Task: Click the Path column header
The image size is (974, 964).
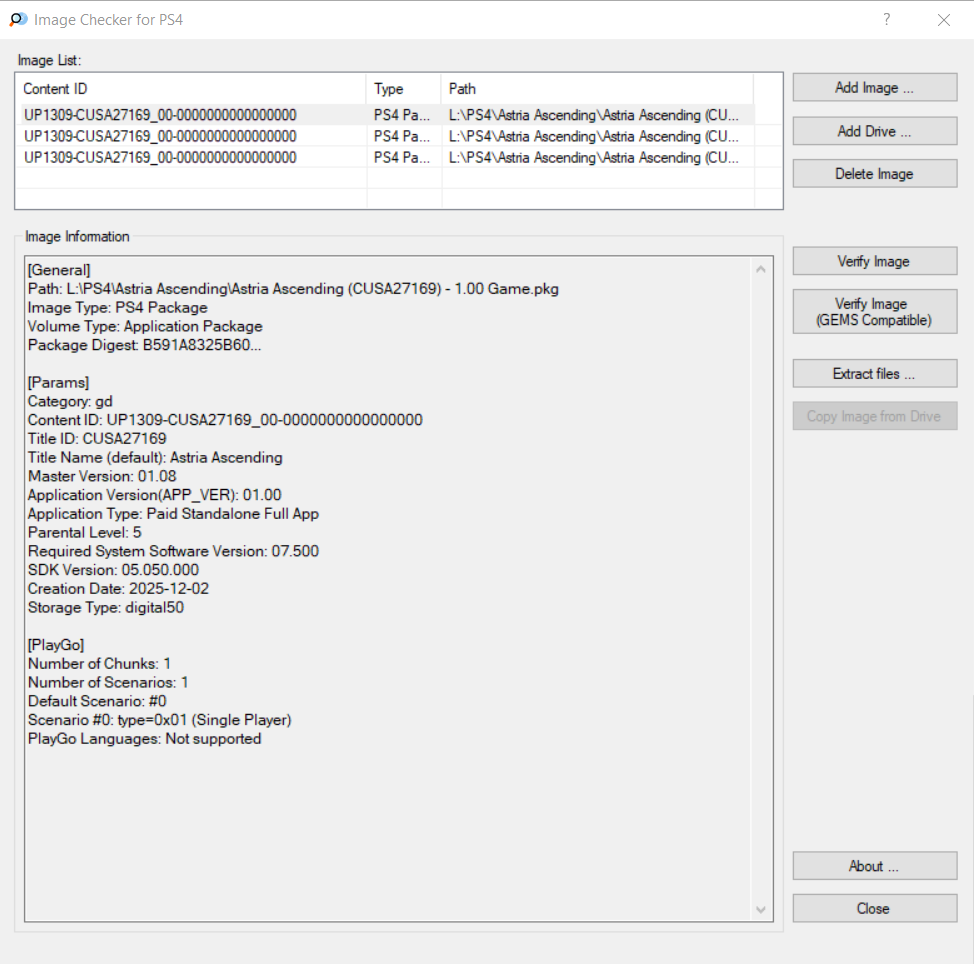Action: (x=596, y=89)
